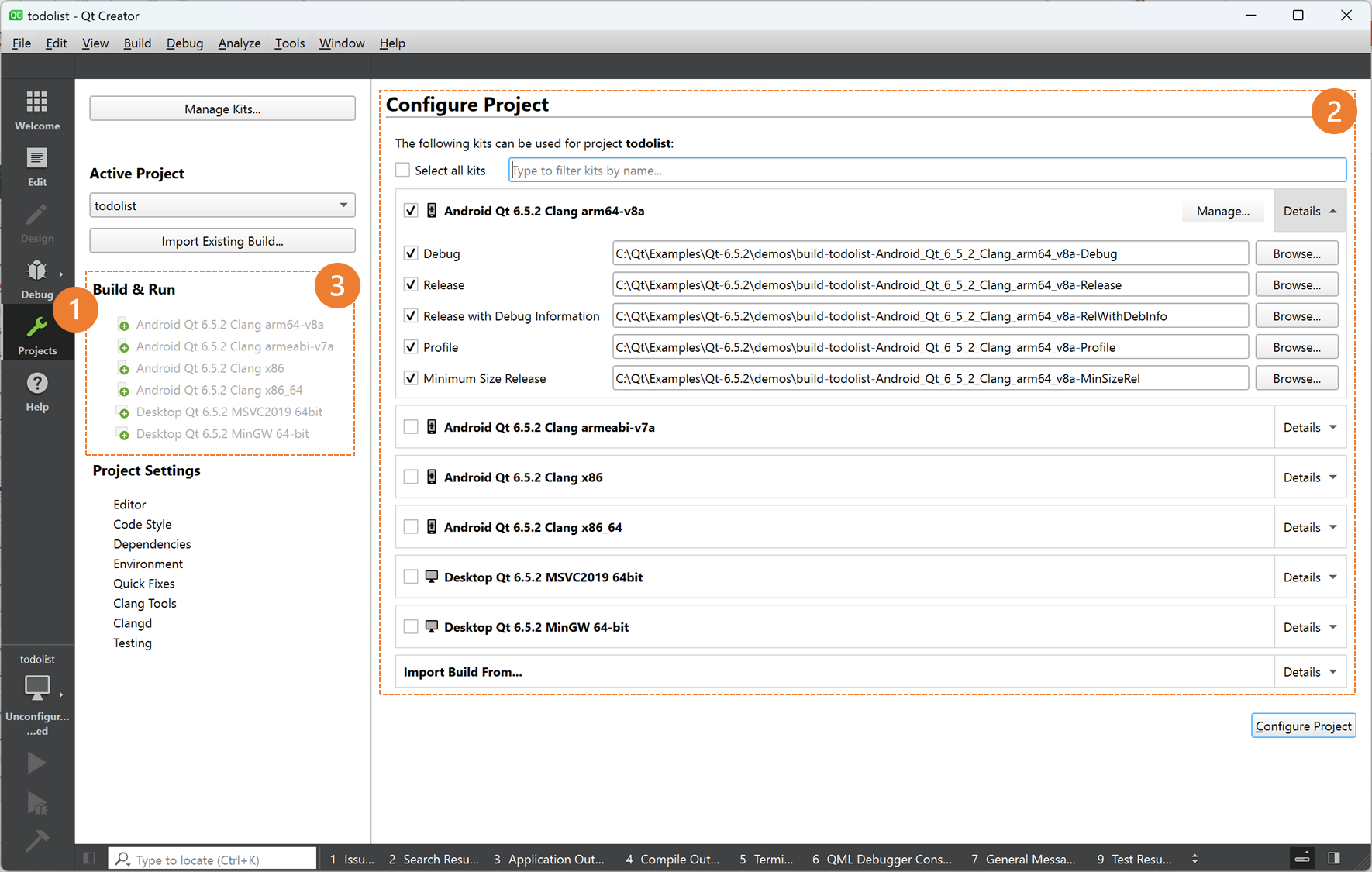The width and height of the screenshot is (1372, 872).
Task: Expand Details for Android Clang x86 kit
Action: [x=1310, y=477]
